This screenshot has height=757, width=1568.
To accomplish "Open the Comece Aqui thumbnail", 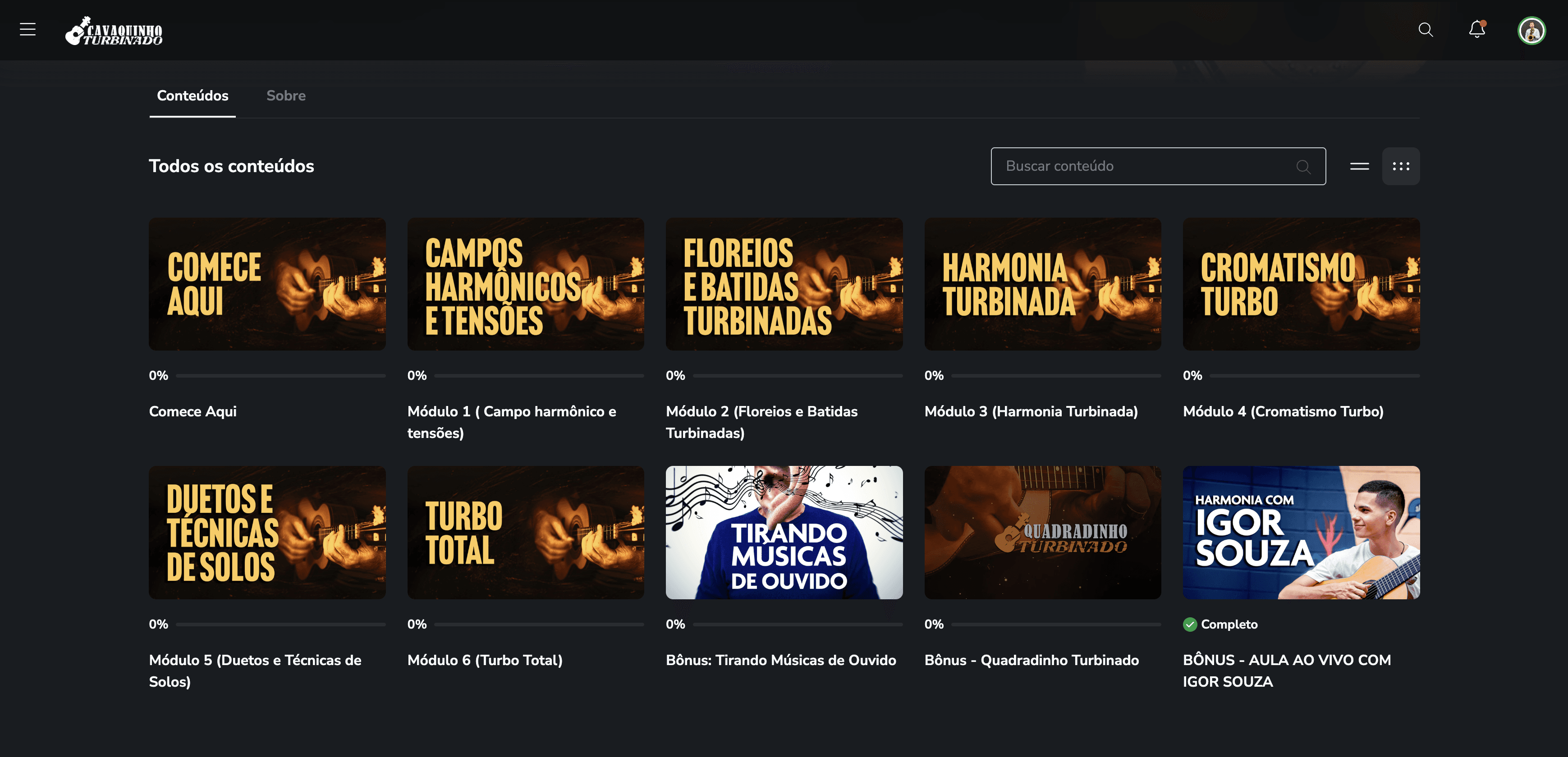I will [266, 283].
